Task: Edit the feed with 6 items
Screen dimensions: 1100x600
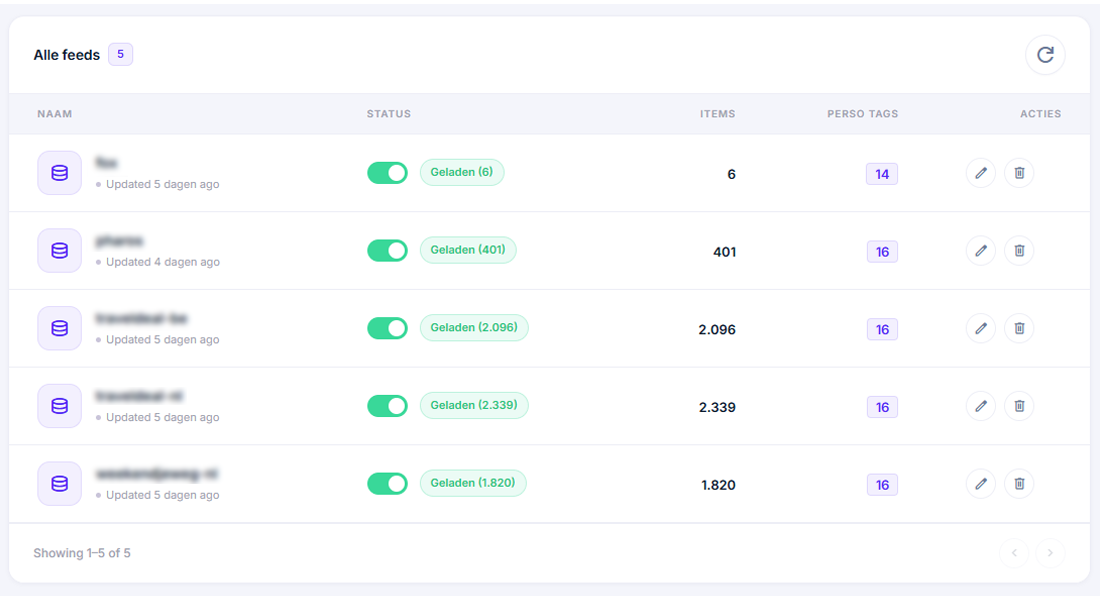Action: [x=981, y=173]
